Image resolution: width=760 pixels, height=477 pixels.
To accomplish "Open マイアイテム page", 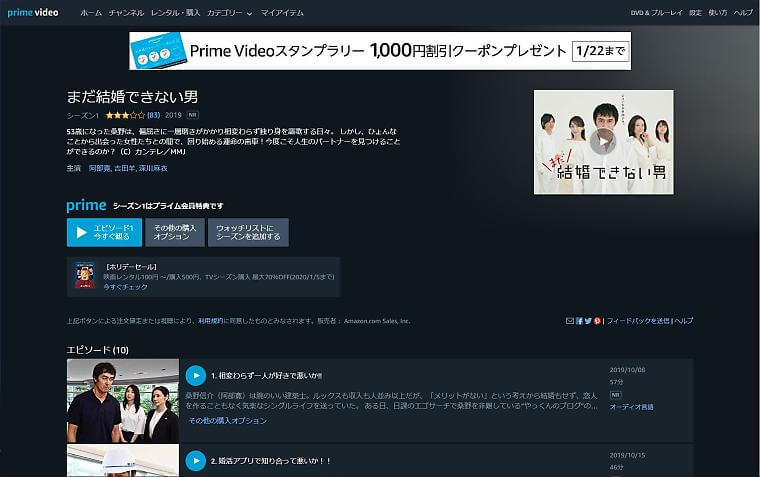I will click(x=282, y=13).
